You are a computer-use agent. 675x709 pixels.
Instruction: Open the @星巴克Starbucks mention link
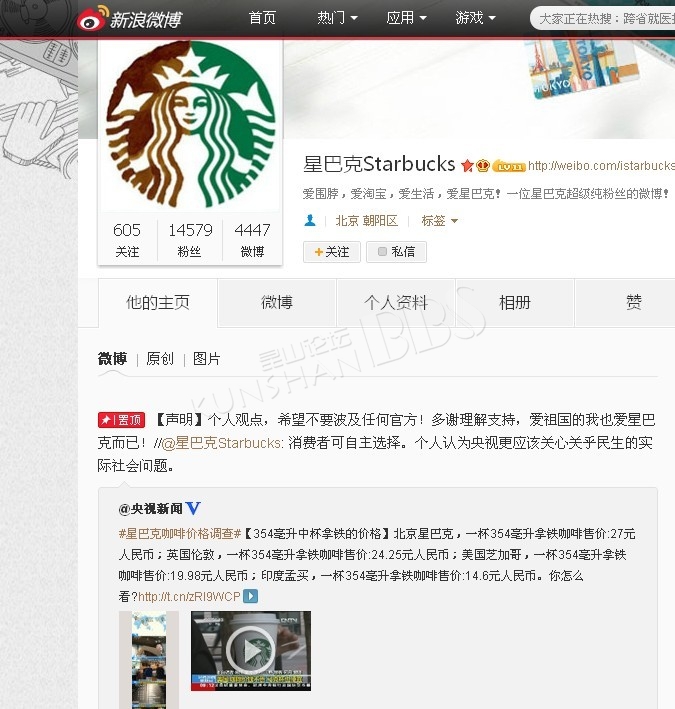tap(222, 443)
